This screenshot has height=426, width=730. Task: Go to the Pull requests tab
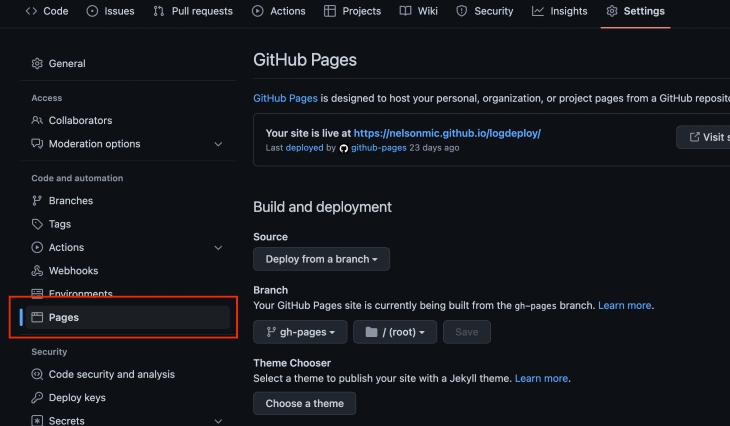193,11
